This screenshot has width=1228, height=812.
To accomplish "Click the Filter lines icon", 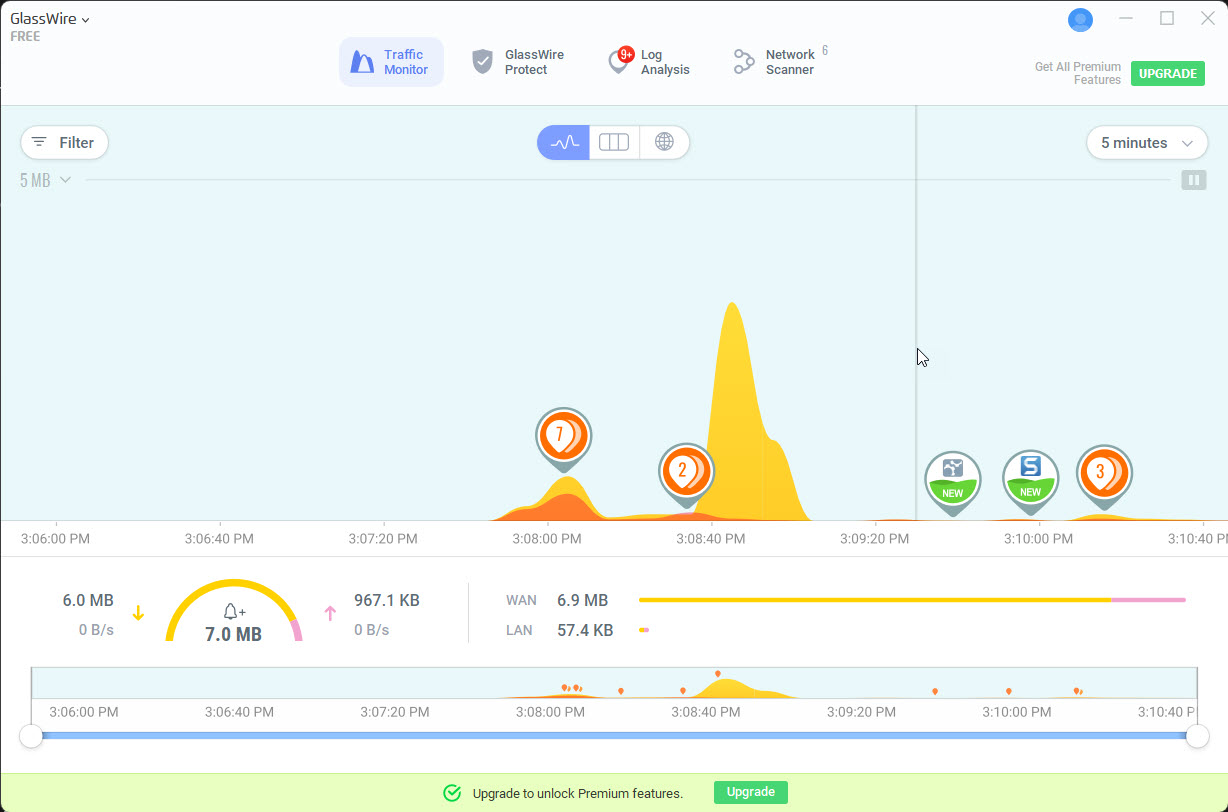I will [x=39, y=143].
